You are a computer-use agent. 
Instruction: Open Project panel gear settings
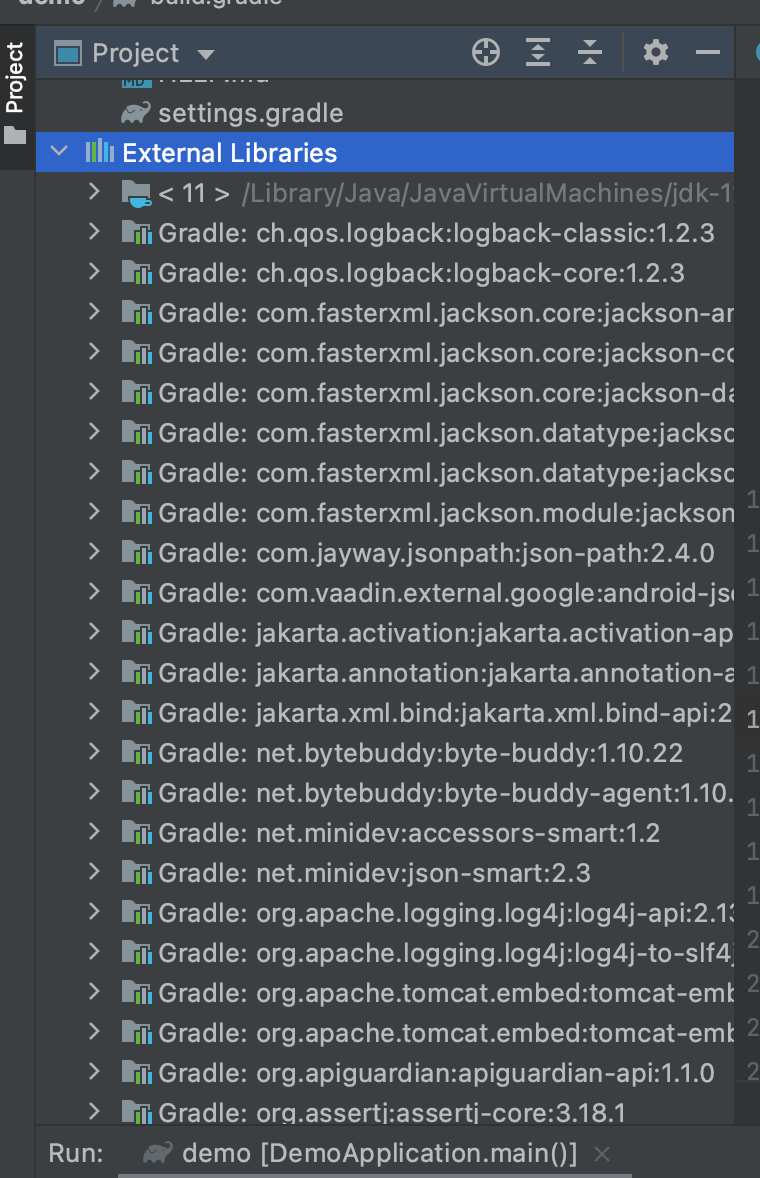point(656,53)
